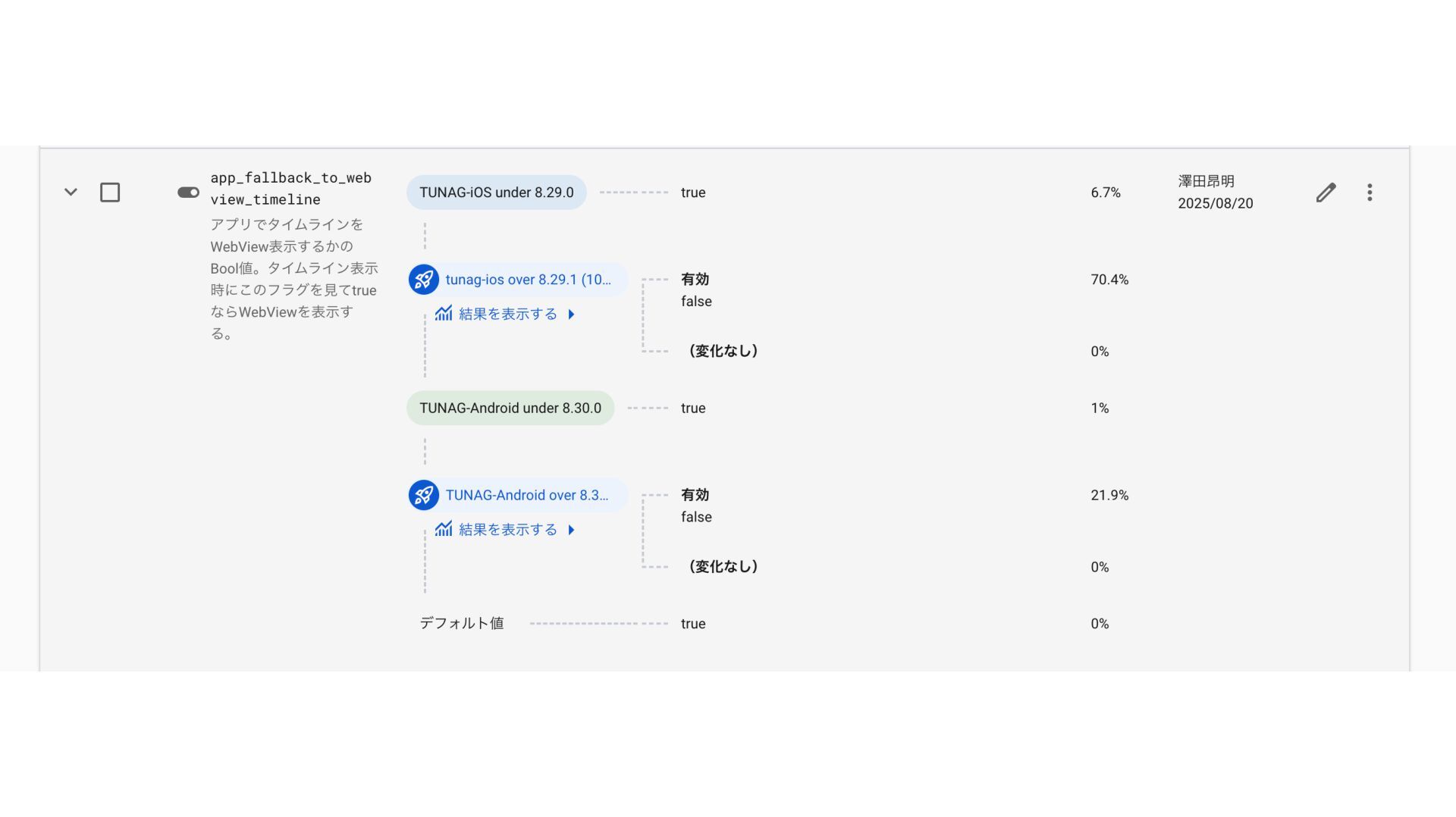
Task: Open the three-dot more options menu
Action: (x=1370, y=193)
